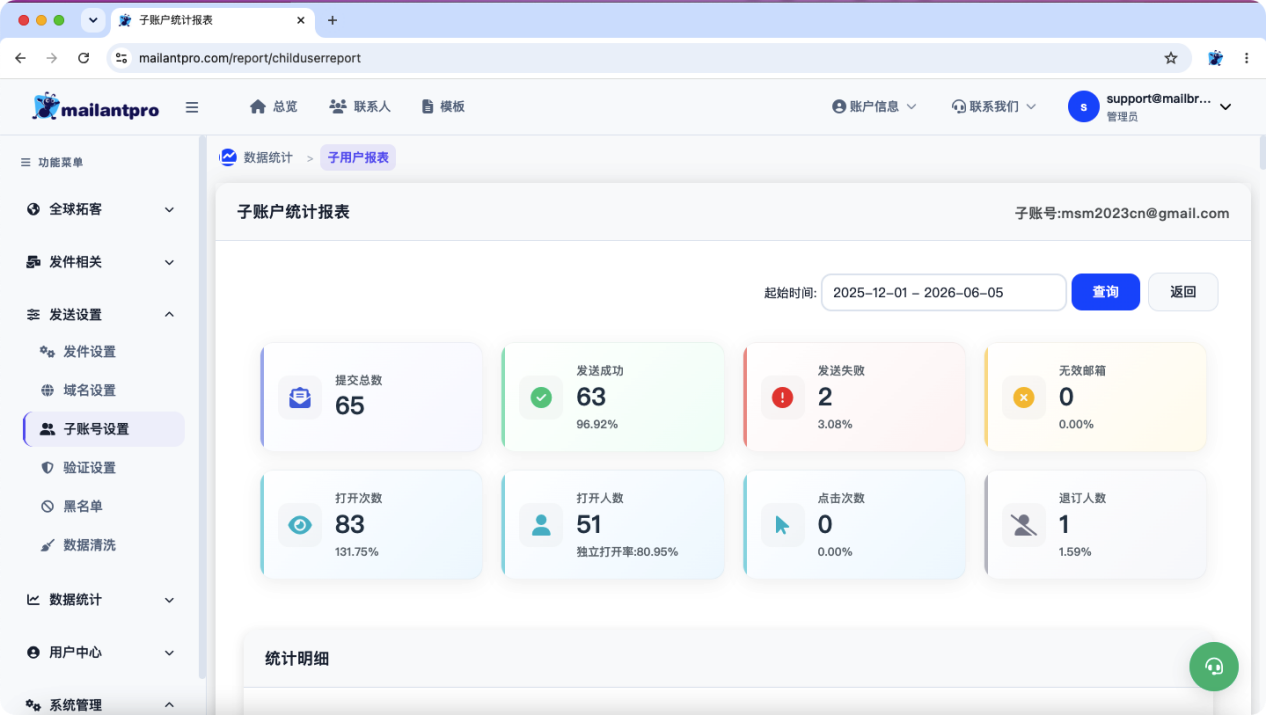Click the globe icon beside 域名设置

click(x=47, y=390)
